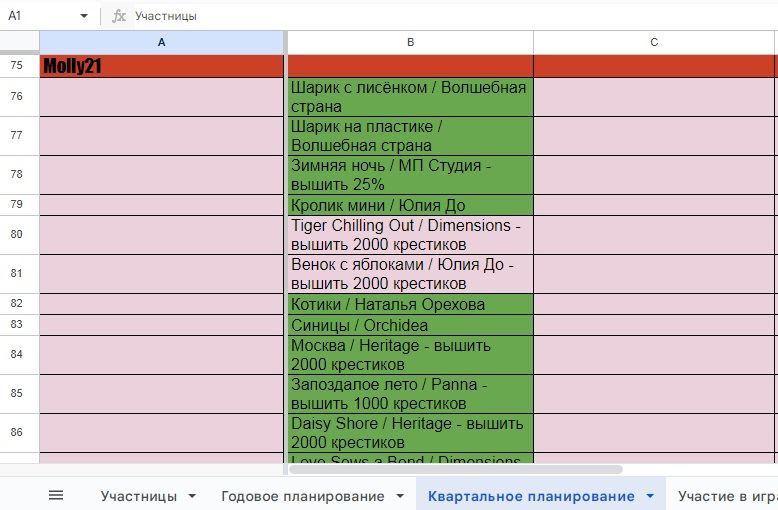Open the Годовое планирование tab dropdown arrow
Image resolution: width=778 pixels, height=510 pixels.
400,496
